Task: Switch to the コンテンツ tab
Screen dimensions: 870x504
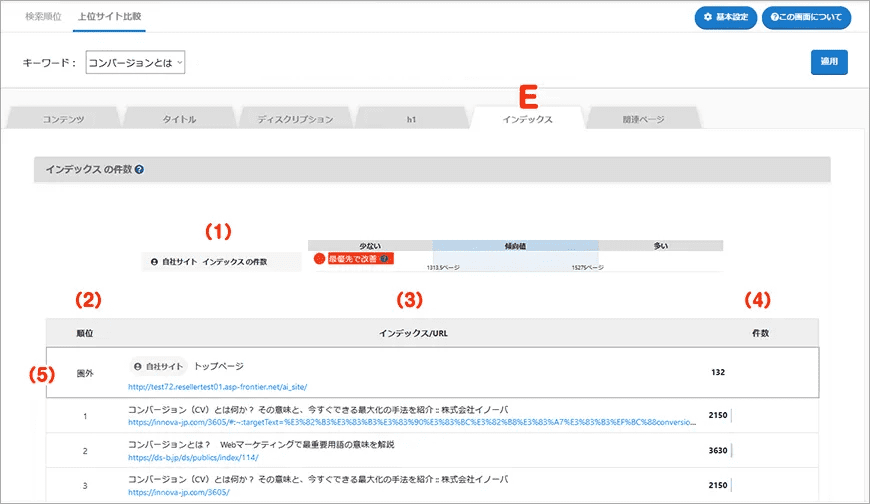Action: (x=63, y=119)
